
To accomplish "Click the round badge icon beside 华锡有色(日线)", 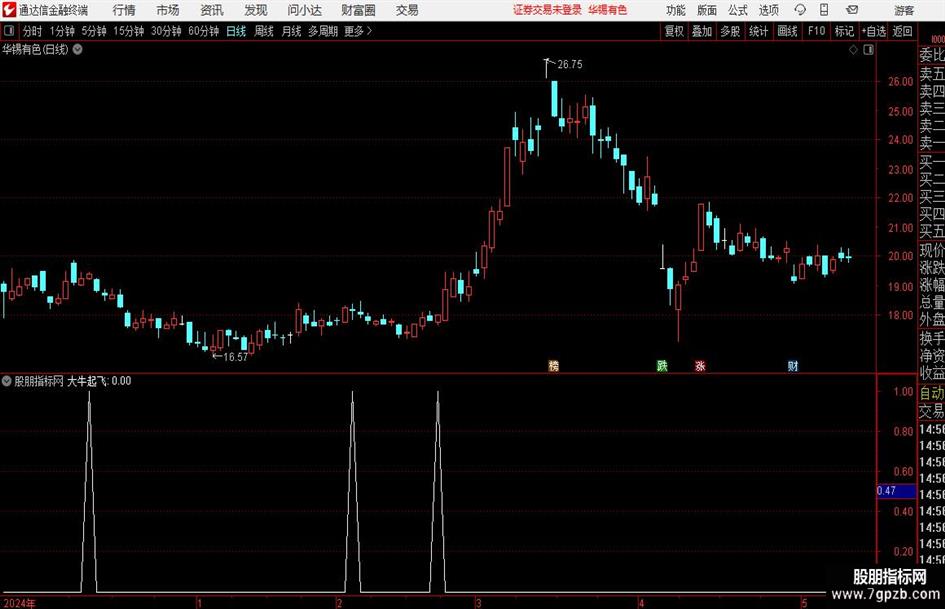I will [78, 49].
